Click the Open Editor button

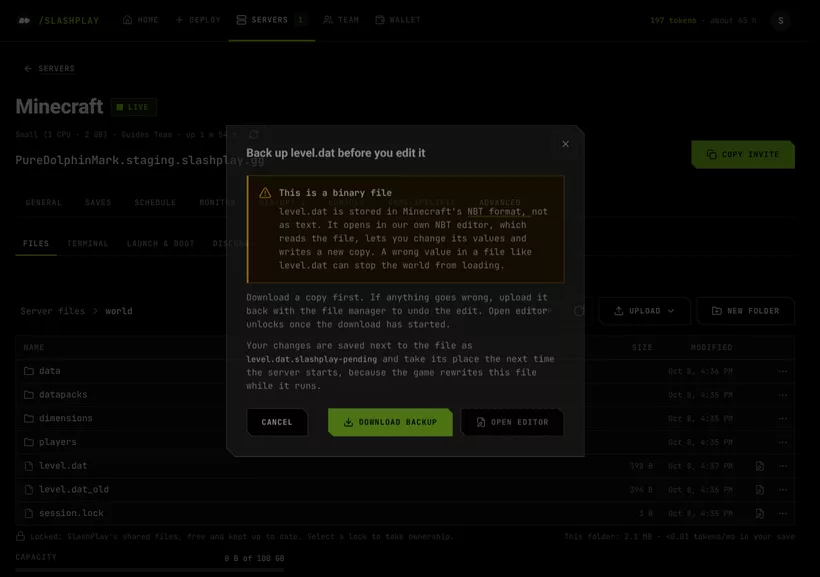512,422
